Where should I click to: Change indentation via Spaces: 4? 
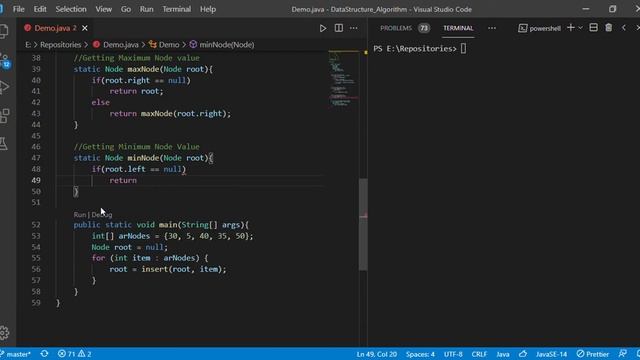click(x=420, y=354)
